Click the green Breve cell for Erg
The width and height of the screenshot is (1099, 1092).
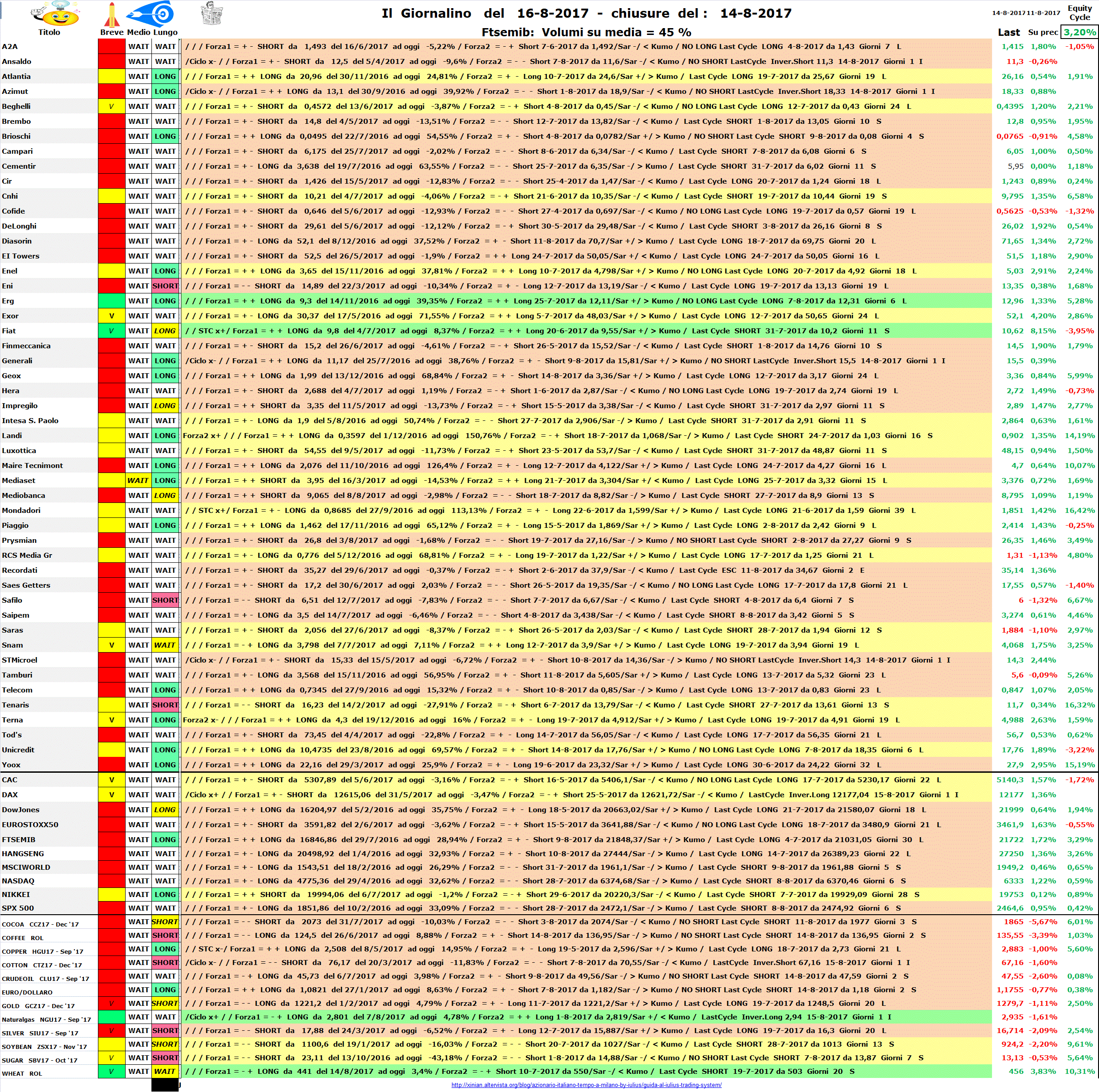tap(112, 301)
